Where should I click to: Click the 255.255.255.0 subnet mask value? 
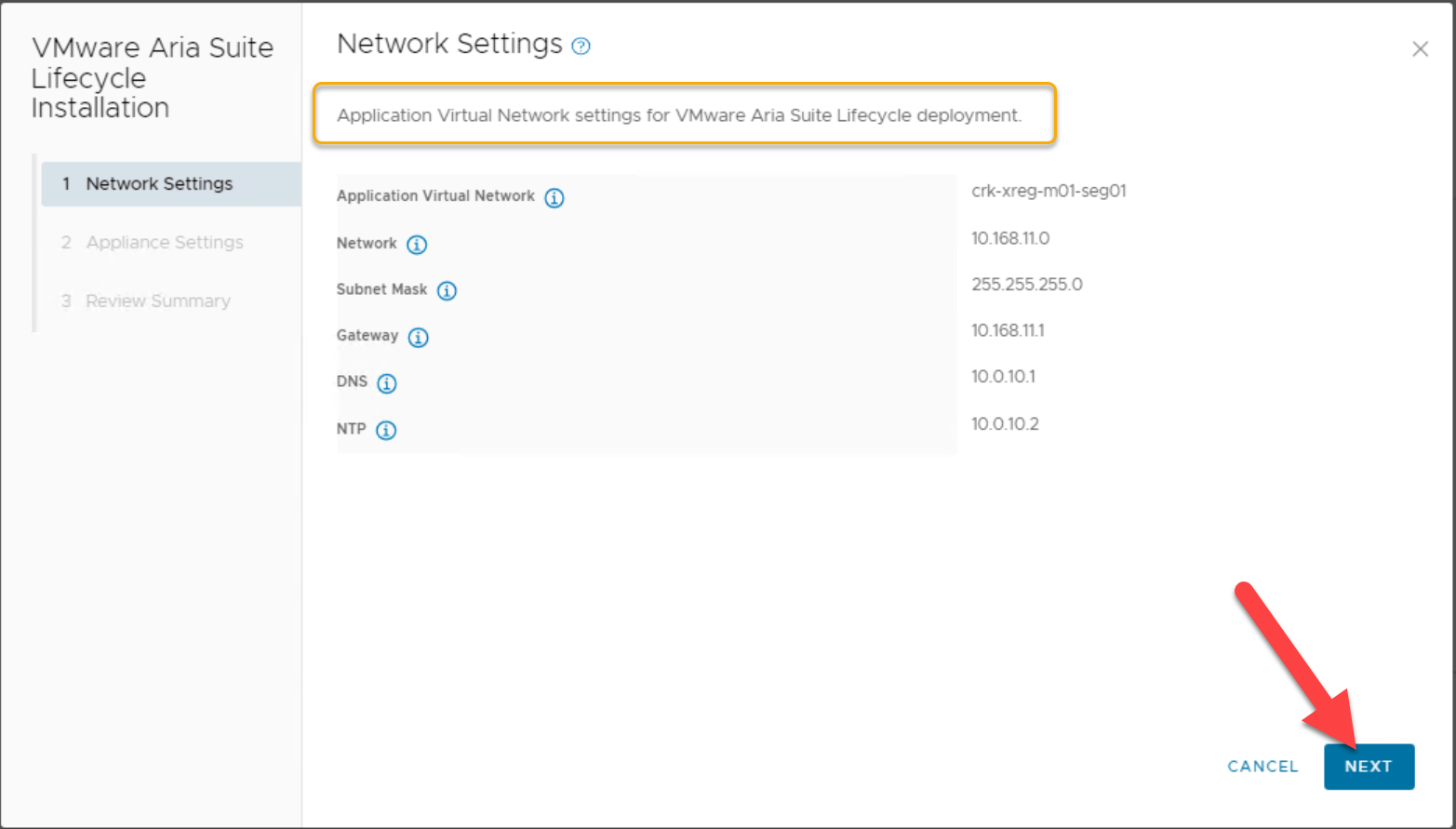(1027, 285)
